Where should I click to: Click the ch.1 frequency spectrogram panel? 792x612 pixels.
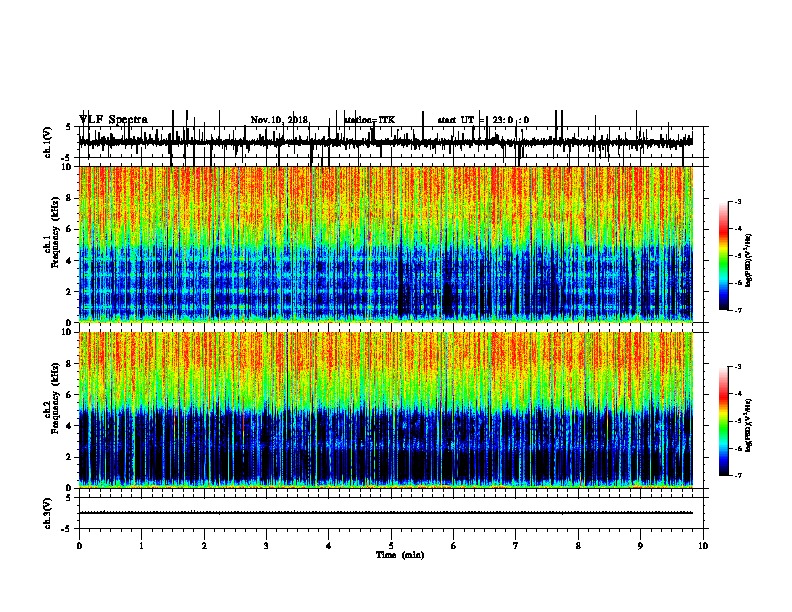(385, 244)
